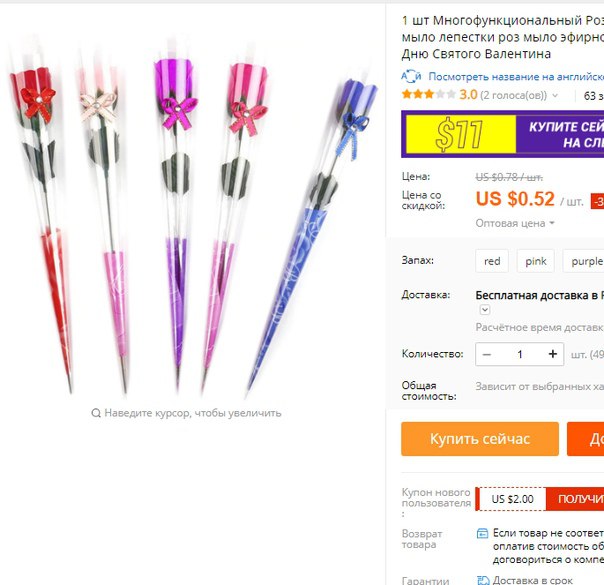Open the Оптовая цена dropdown

[515, 223]
